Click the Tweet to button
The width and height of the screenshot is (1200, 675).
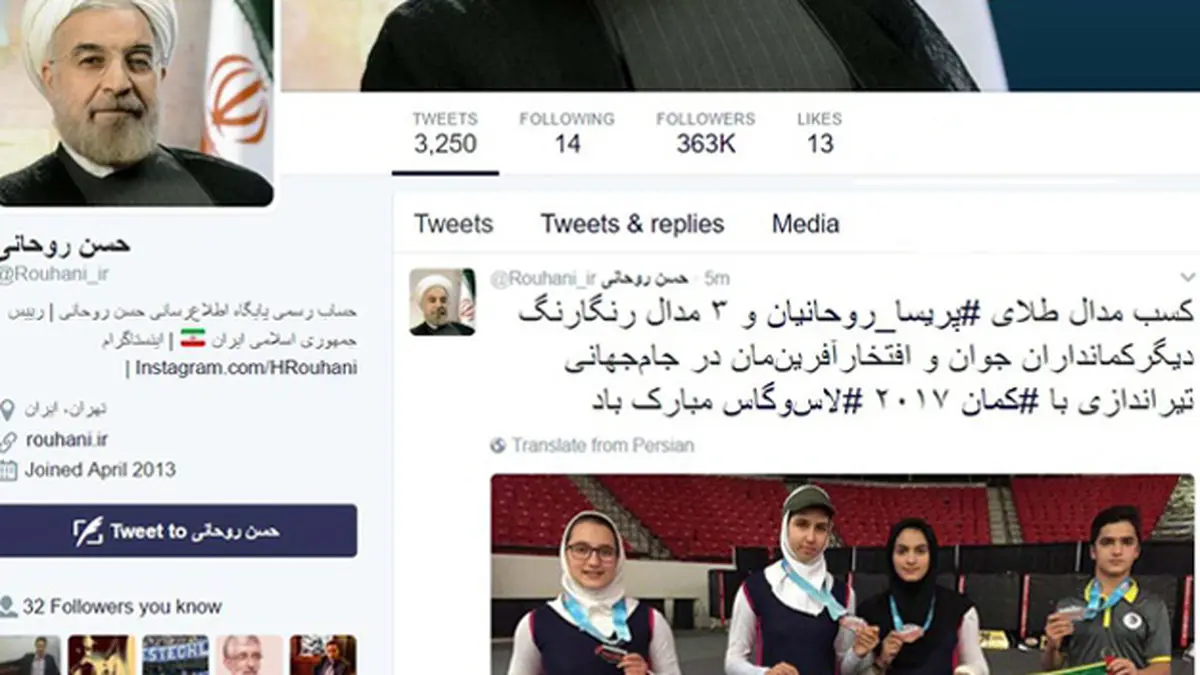coord(175,531)
